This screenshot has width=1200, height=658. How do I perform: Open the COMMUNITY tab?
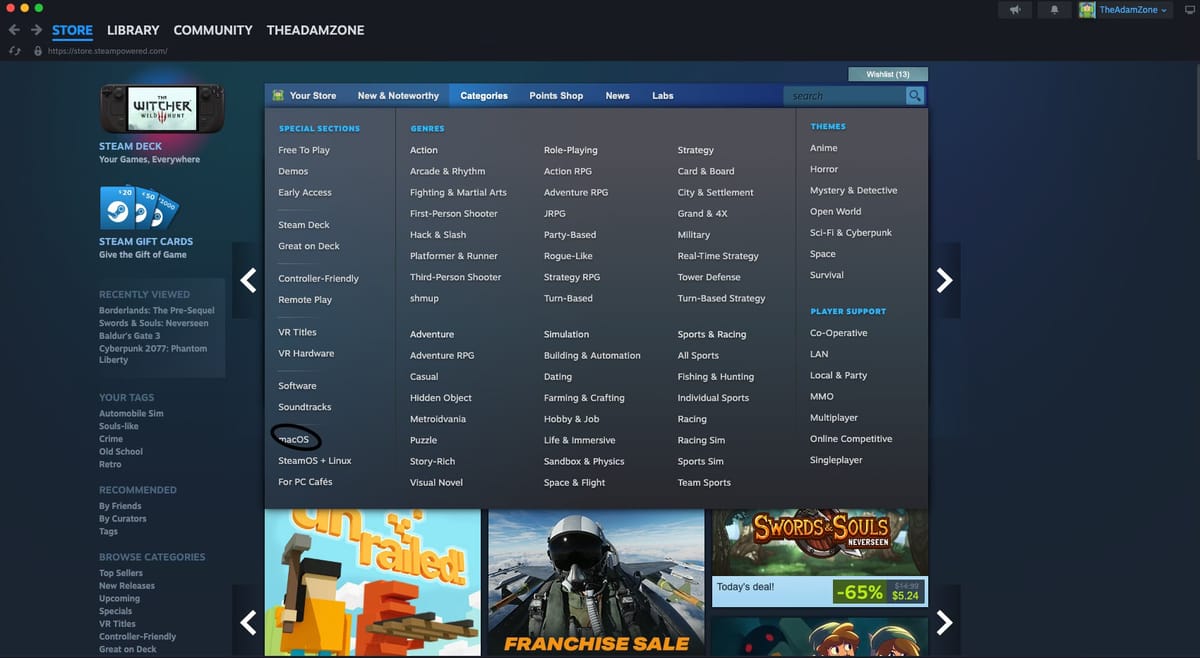coord(213,30)
